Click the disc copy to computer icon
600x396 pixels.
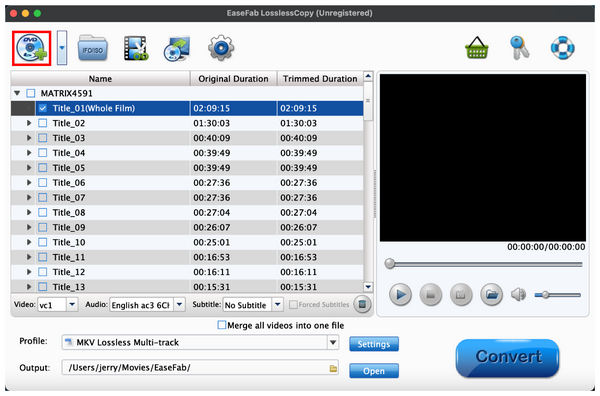(177, 48)
